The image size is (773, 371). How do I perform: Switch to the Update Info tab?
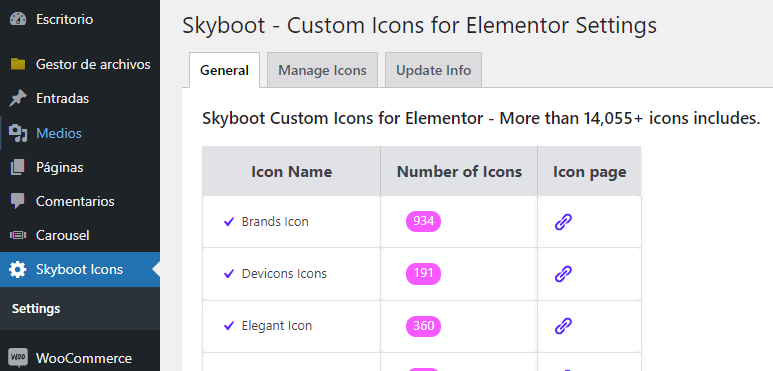pos(433,70)
